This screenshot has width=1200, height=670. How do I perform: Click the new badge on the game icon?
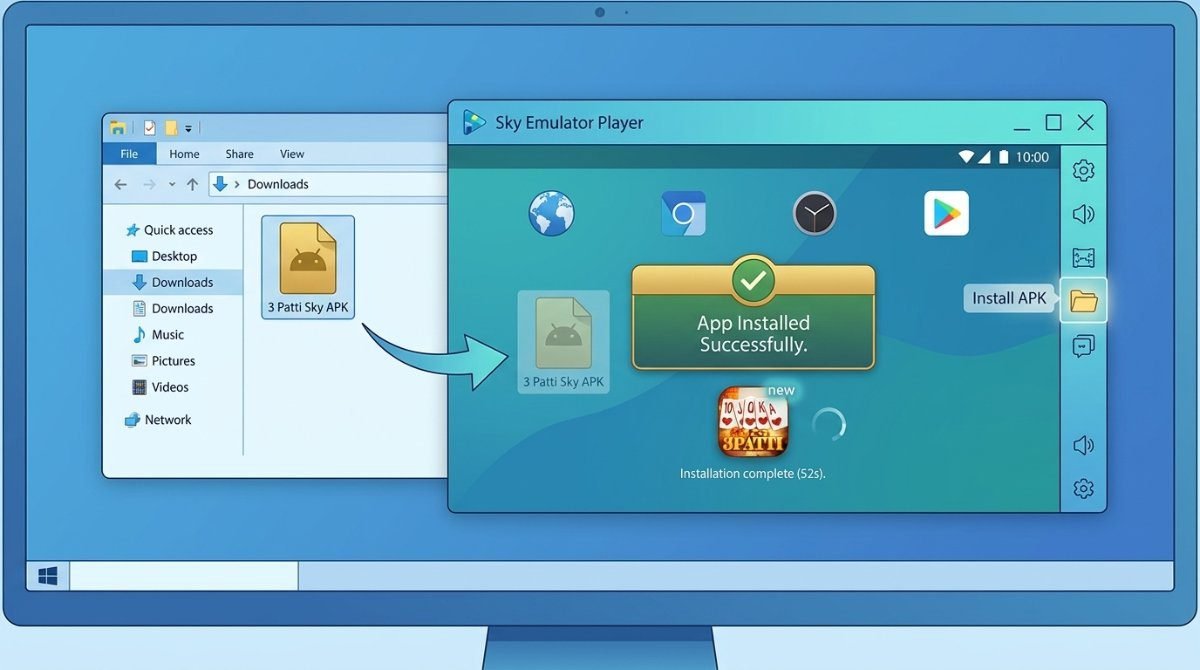[x=781, y=390]
